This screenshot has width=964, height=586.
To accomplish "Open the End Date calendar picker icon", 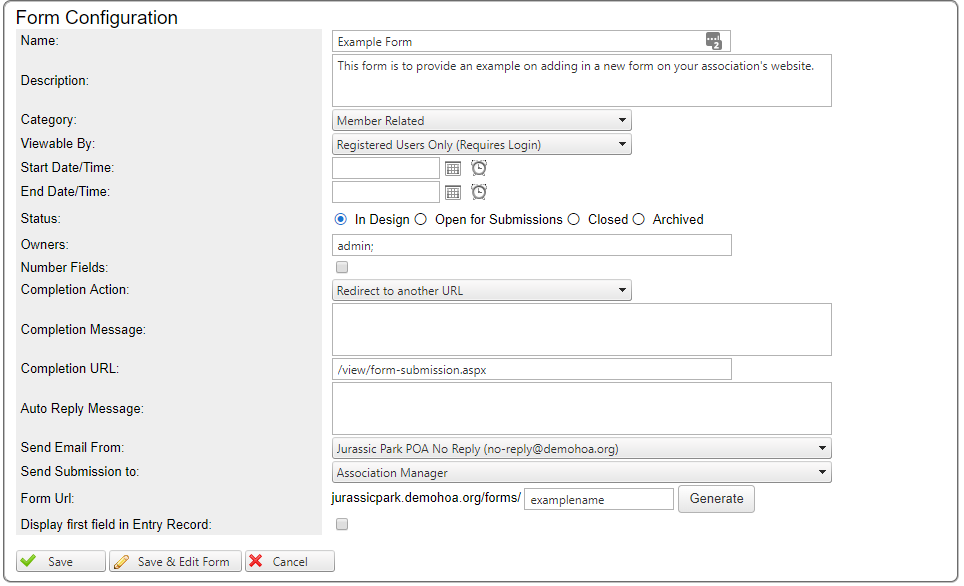I will click(x=452, y=191).
